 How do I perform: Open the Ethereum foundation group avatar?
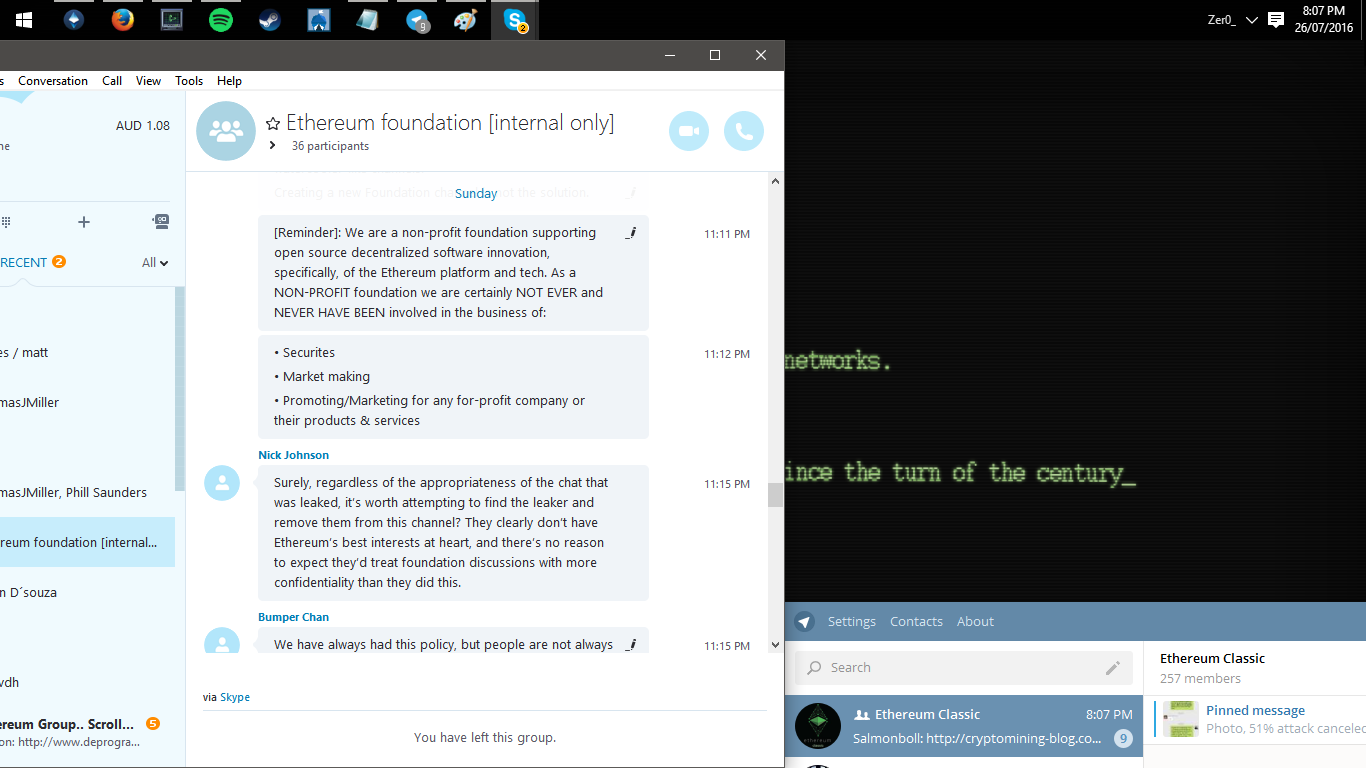226,131
